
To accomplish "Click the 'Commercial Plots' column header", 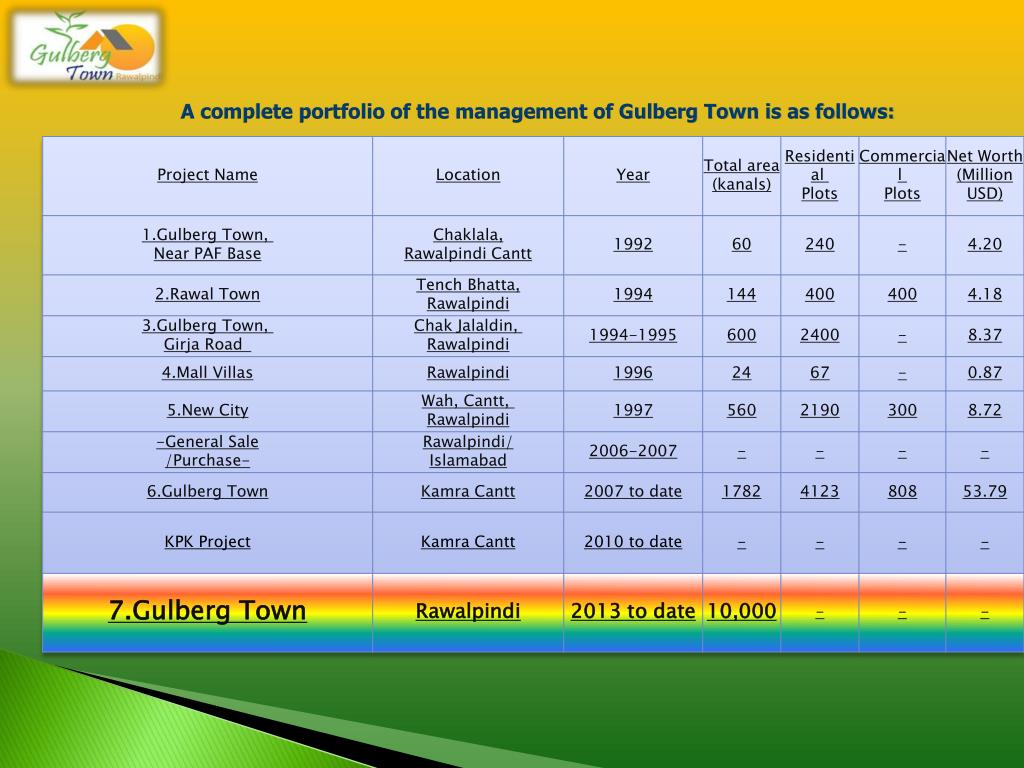I will coord(902,175).
